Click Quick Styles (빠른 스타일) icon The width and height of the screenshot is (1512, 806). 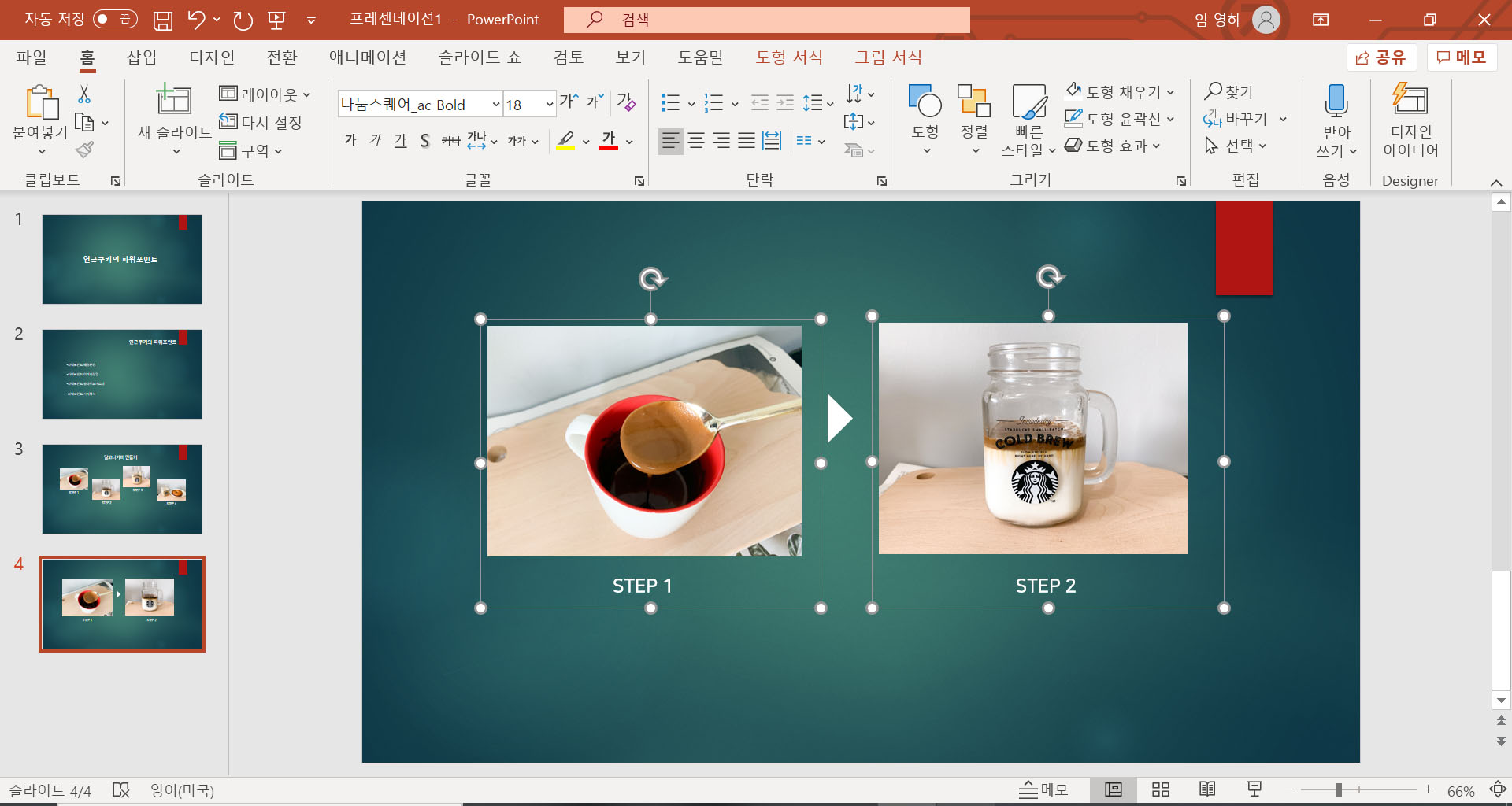pyautogui.click(x=1029, y=102)
